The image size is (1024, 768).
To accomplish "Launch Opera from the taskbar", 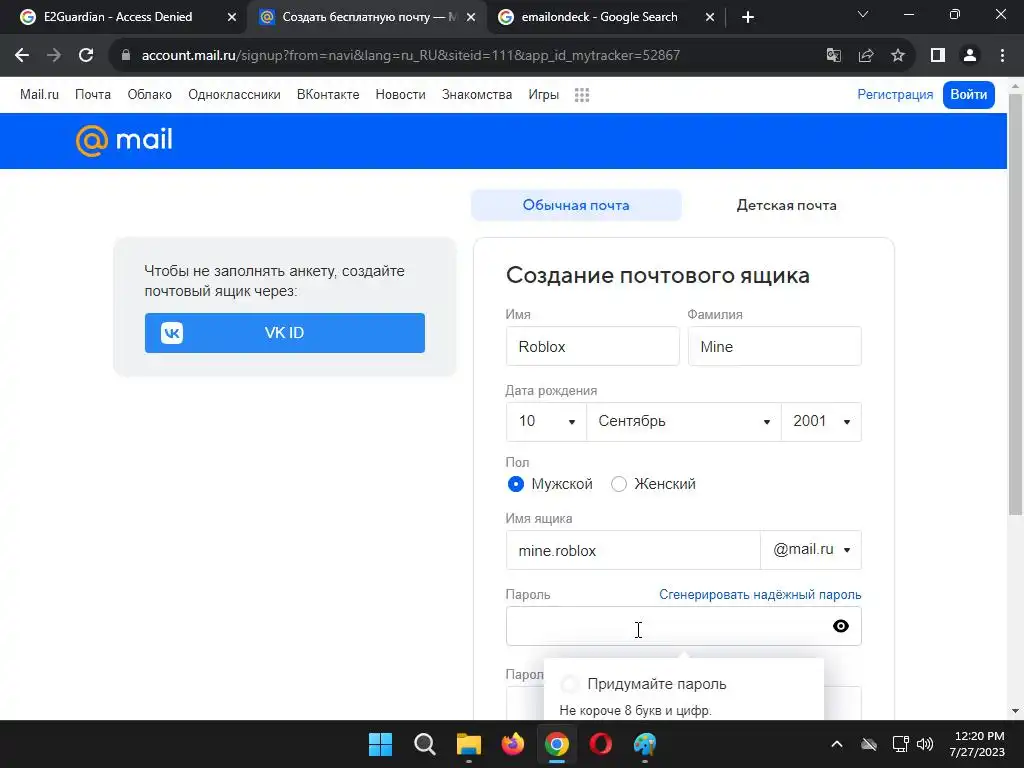I will pyautogui.click(x=601, y=744).
